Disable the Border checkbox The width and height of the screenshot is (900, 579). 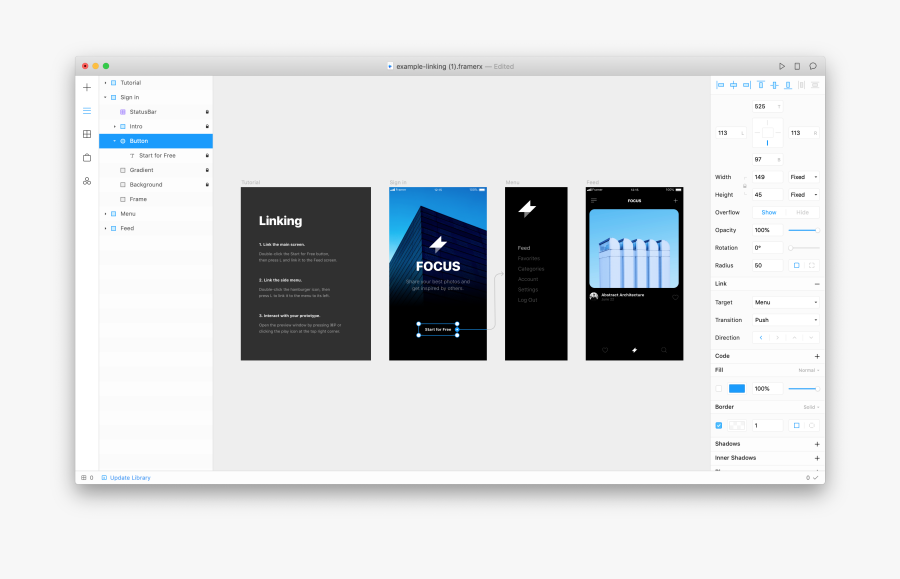click(718, 425)
